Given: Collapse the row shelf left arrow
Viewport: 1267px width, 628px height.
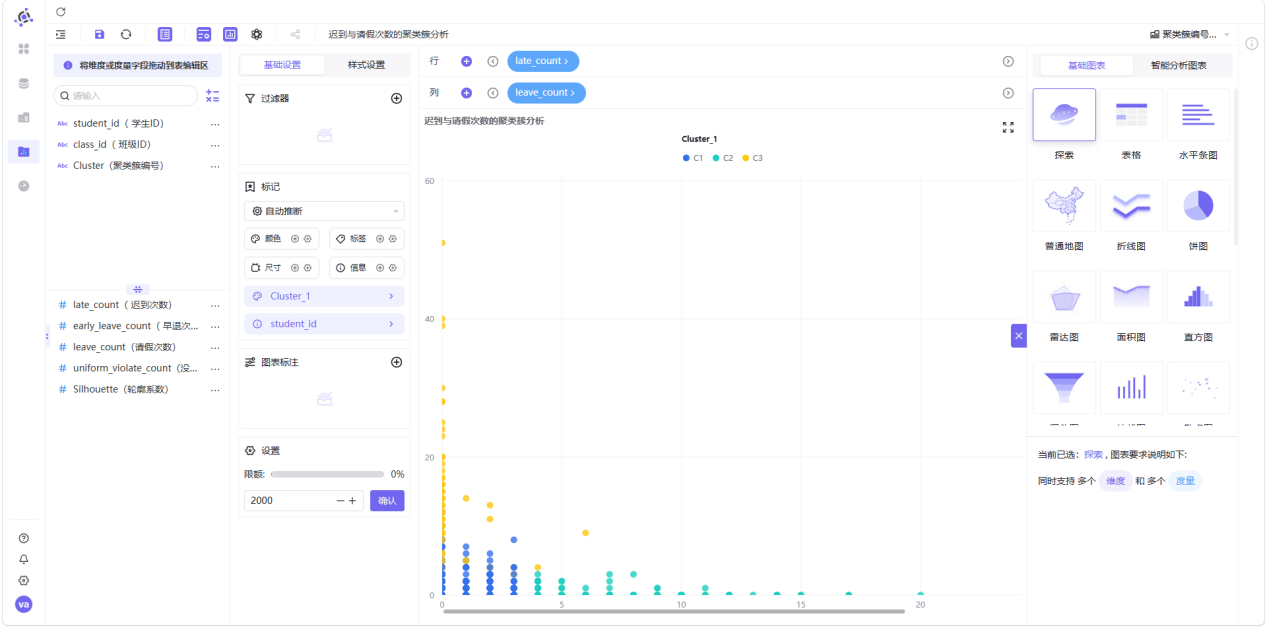Looking at the screenshot, I should click(x=493, y=61).
